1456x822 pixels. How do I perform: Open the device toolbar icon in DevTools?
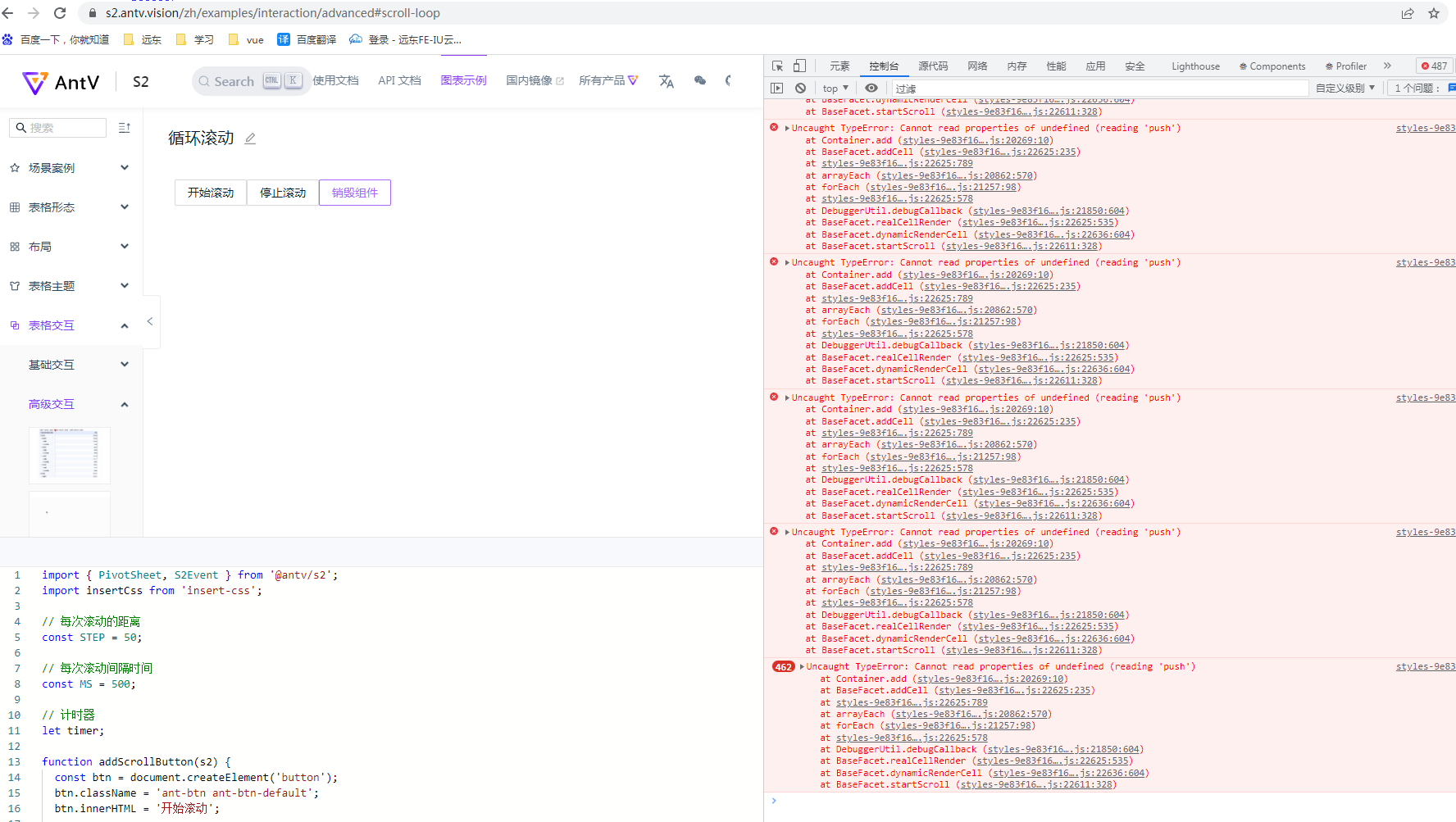(799, 66)
